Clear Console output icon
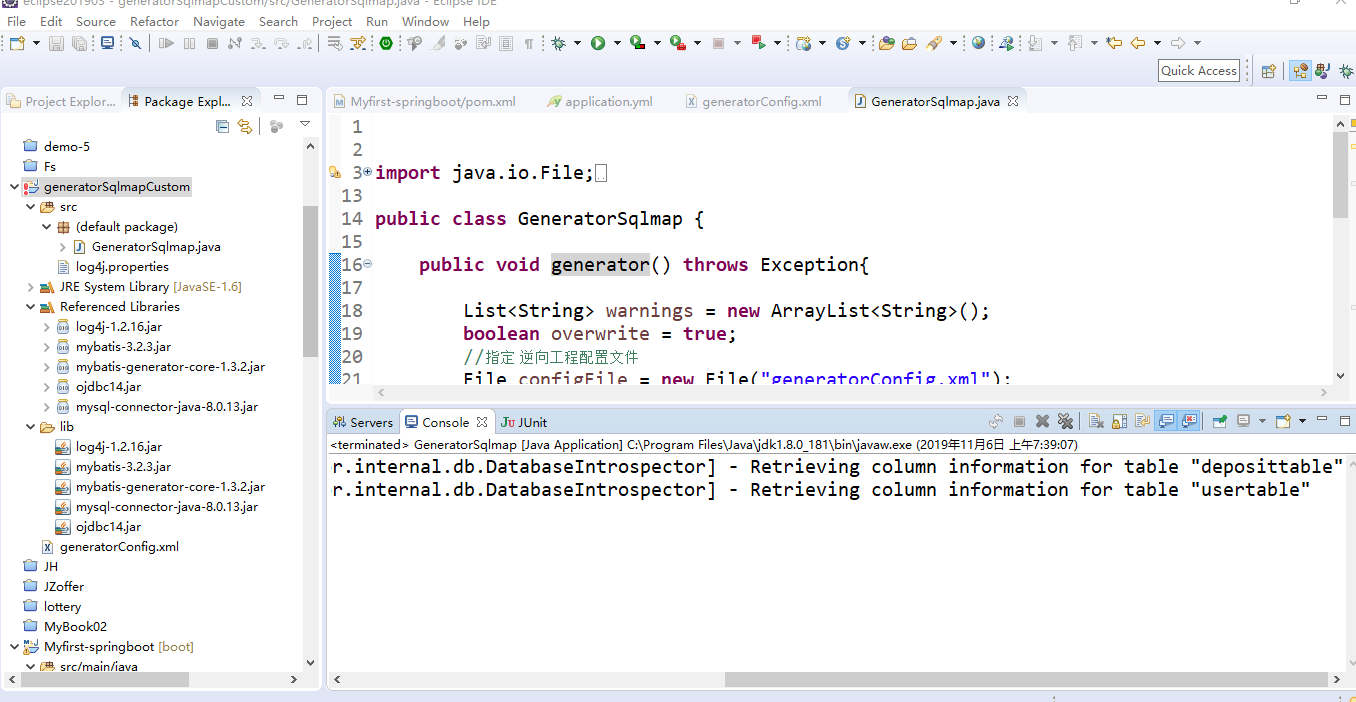The width and height of the screenshot is (1356, 702). click(x=1096, y=422)
